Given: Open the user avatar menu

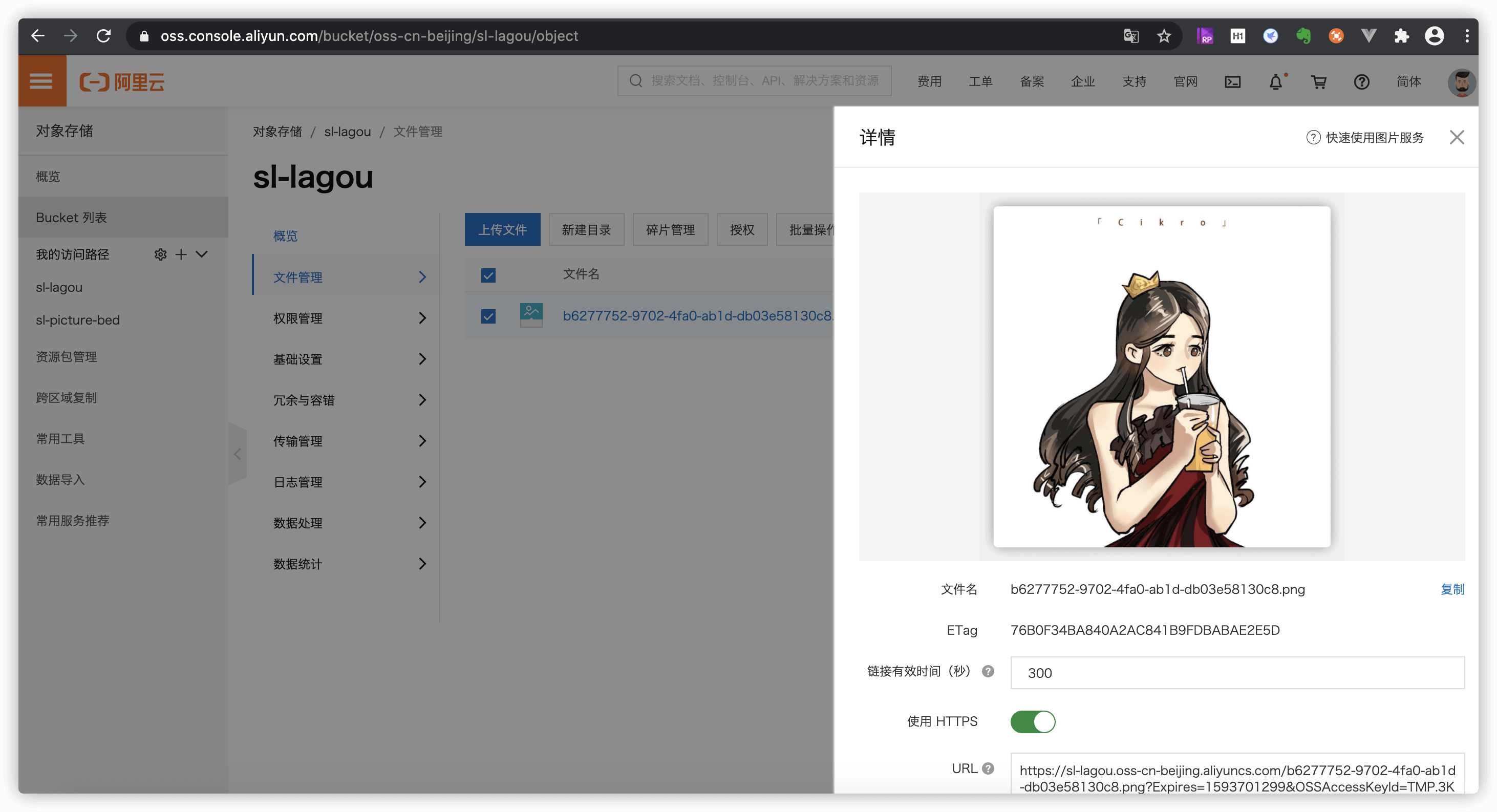Looking at the screenshot, I should click(x=1462, y=82).
